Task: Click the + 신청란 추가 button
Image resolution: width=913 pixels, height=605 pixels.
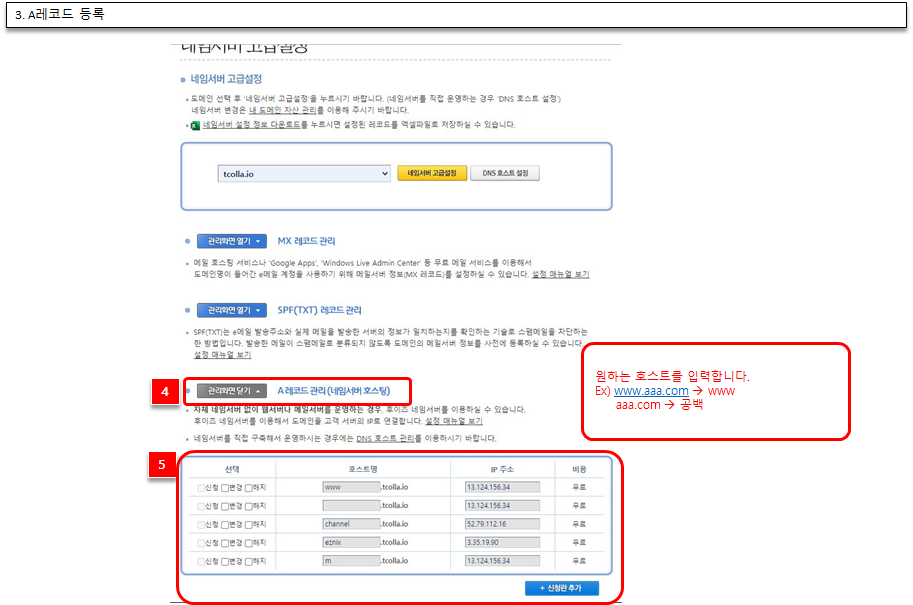Action: tap(561, 588)
